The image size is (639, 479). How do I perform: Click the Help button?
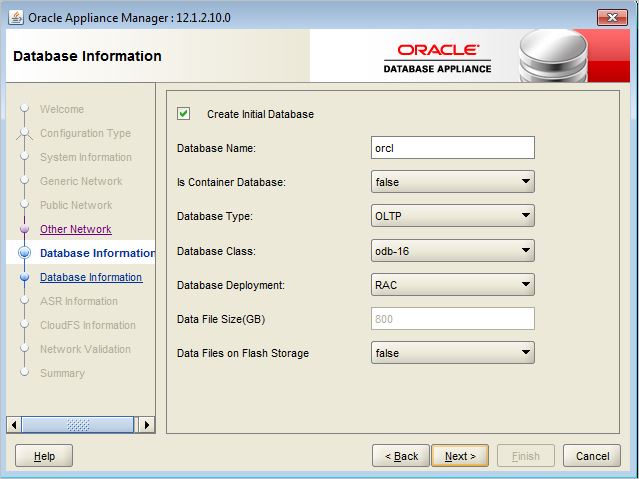pos(44,456)
